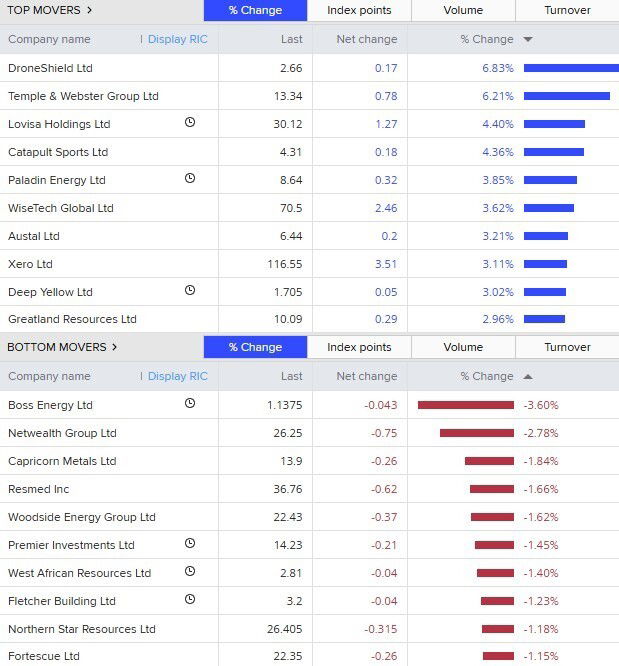The height and width of the screenshot is (666, 619).
Task: Click the clock icon beside Premier Investments Ltd
Action: click(x=190, y=544)
